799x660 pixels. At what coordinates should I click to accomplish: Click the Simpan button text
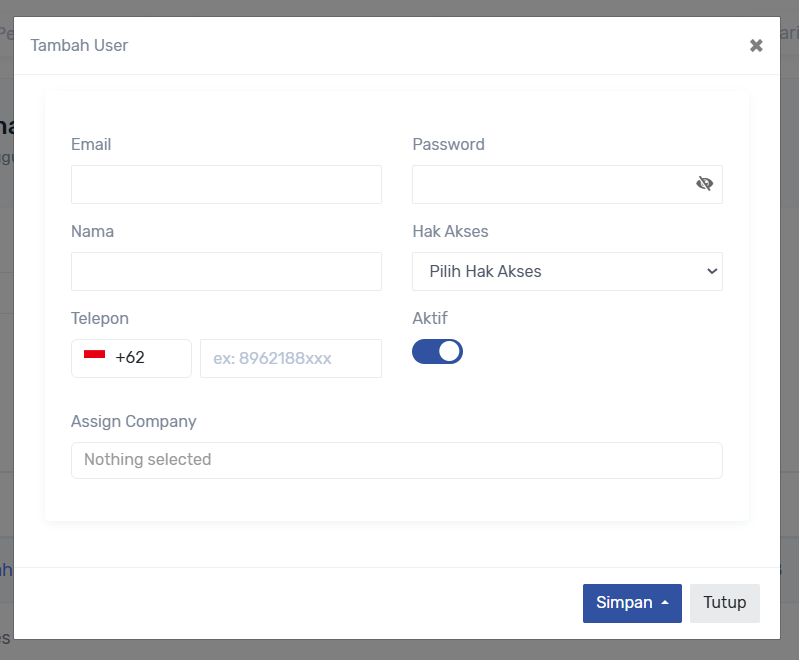click(624, 603)
